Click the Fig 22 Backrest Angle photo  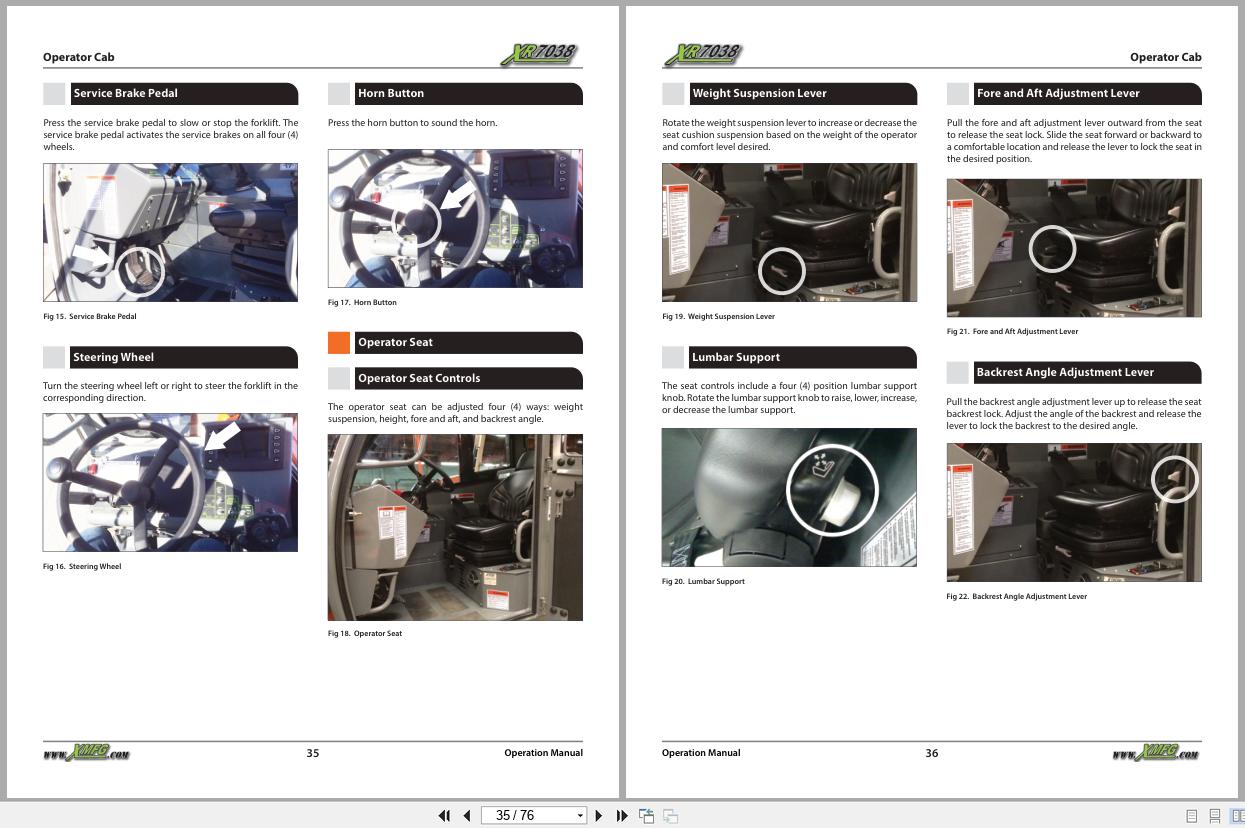click(1074, 512)
